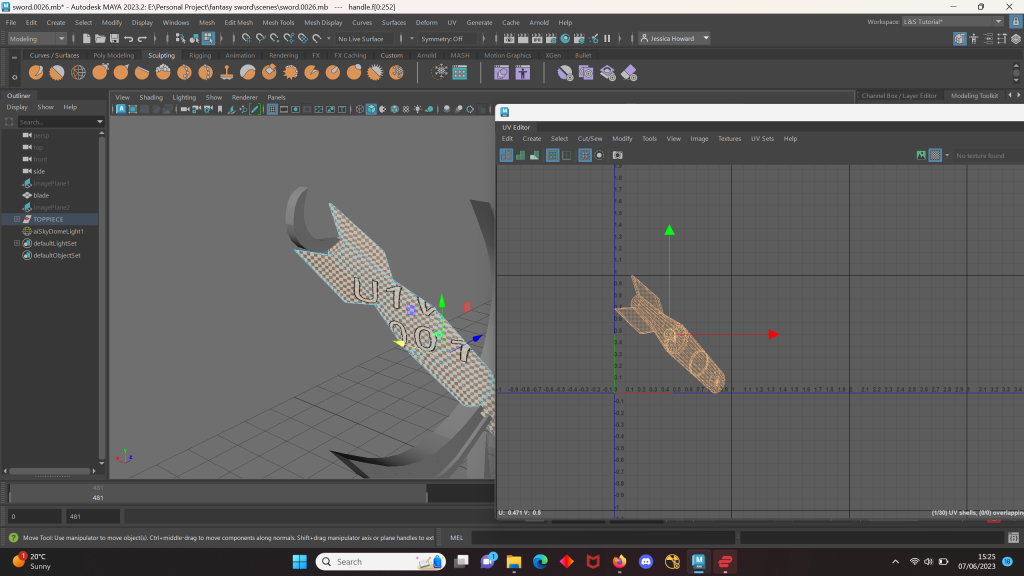The width and height of the screenshot is (1024, 576).
Task: Open the Edit Mesh menu
Action: click(238, 22)
